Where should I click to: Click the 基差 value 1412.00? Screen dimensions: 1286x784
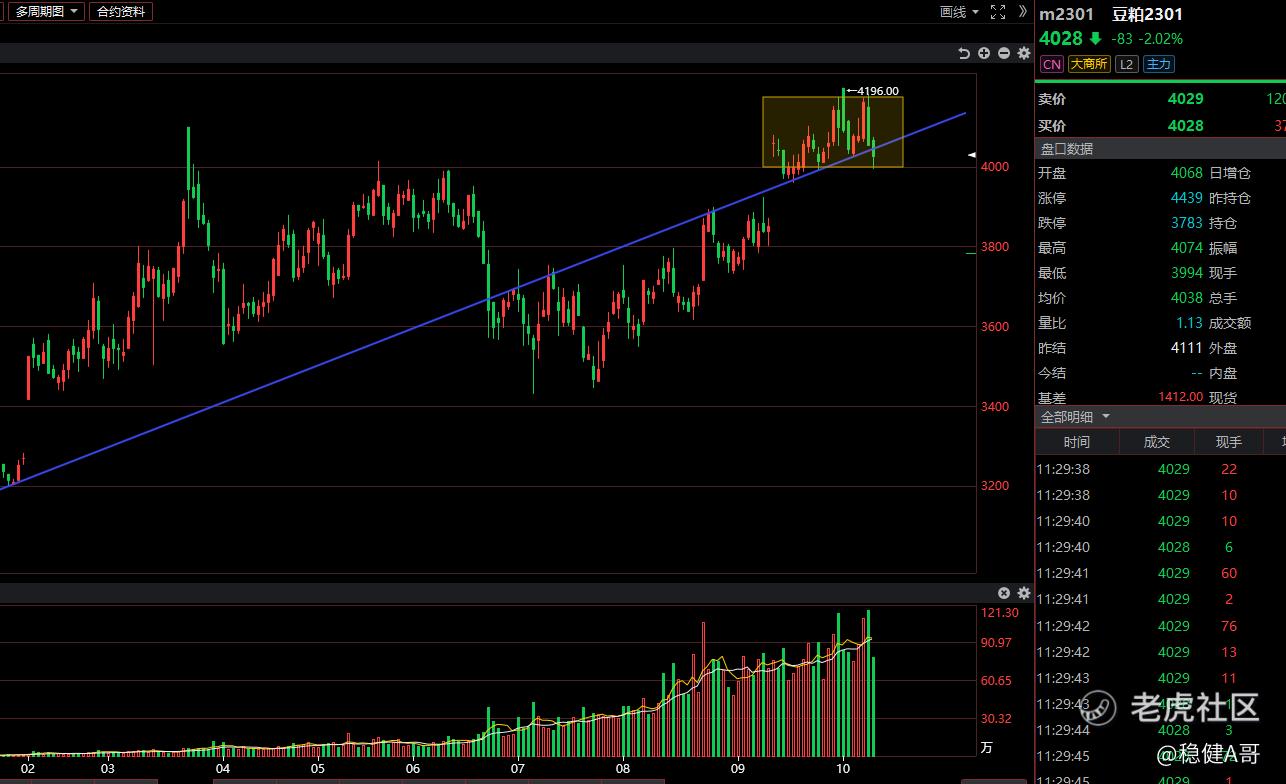point(1180,397)
